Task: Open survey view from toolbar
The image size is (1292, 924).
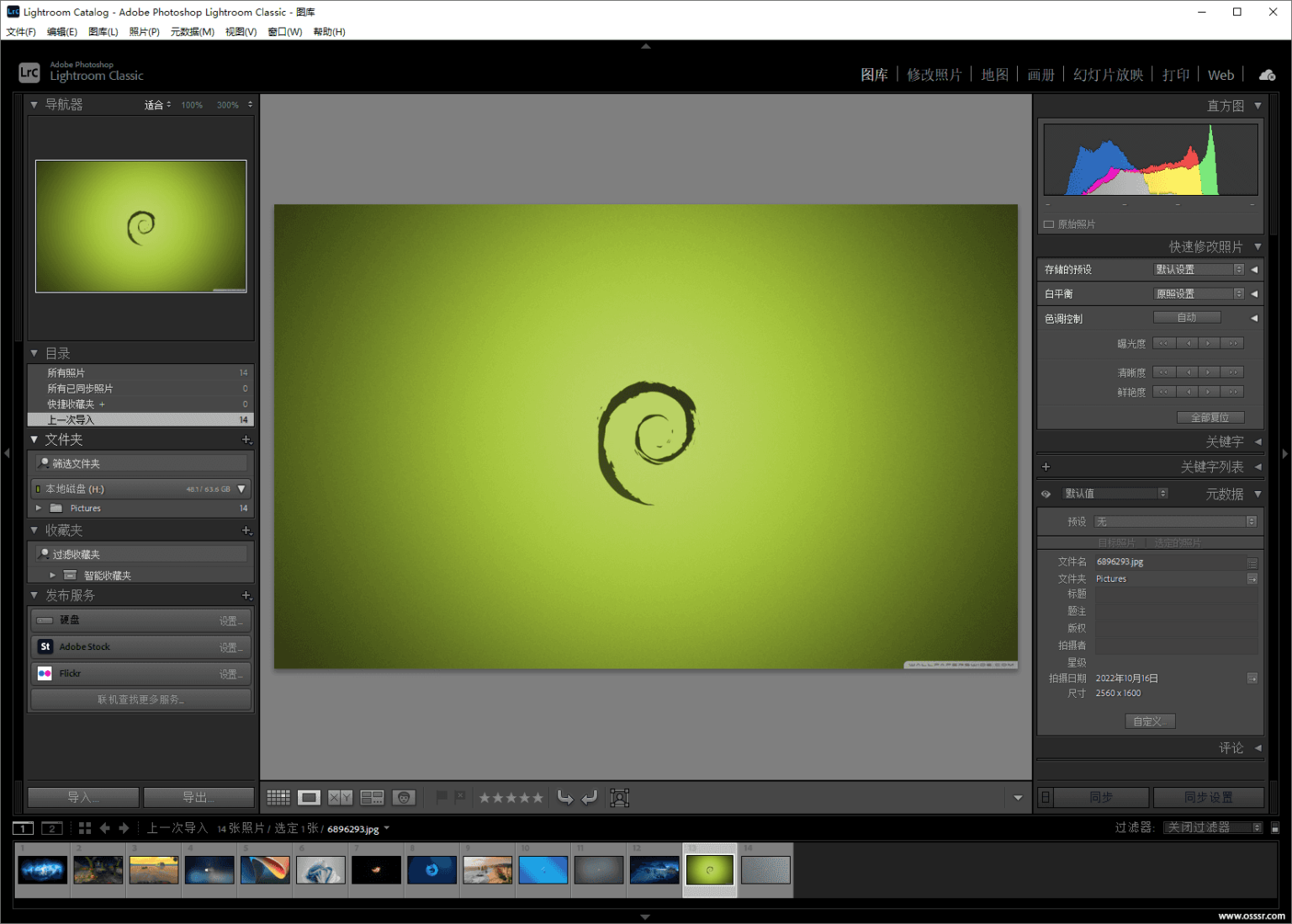Action: coord(372,797)
